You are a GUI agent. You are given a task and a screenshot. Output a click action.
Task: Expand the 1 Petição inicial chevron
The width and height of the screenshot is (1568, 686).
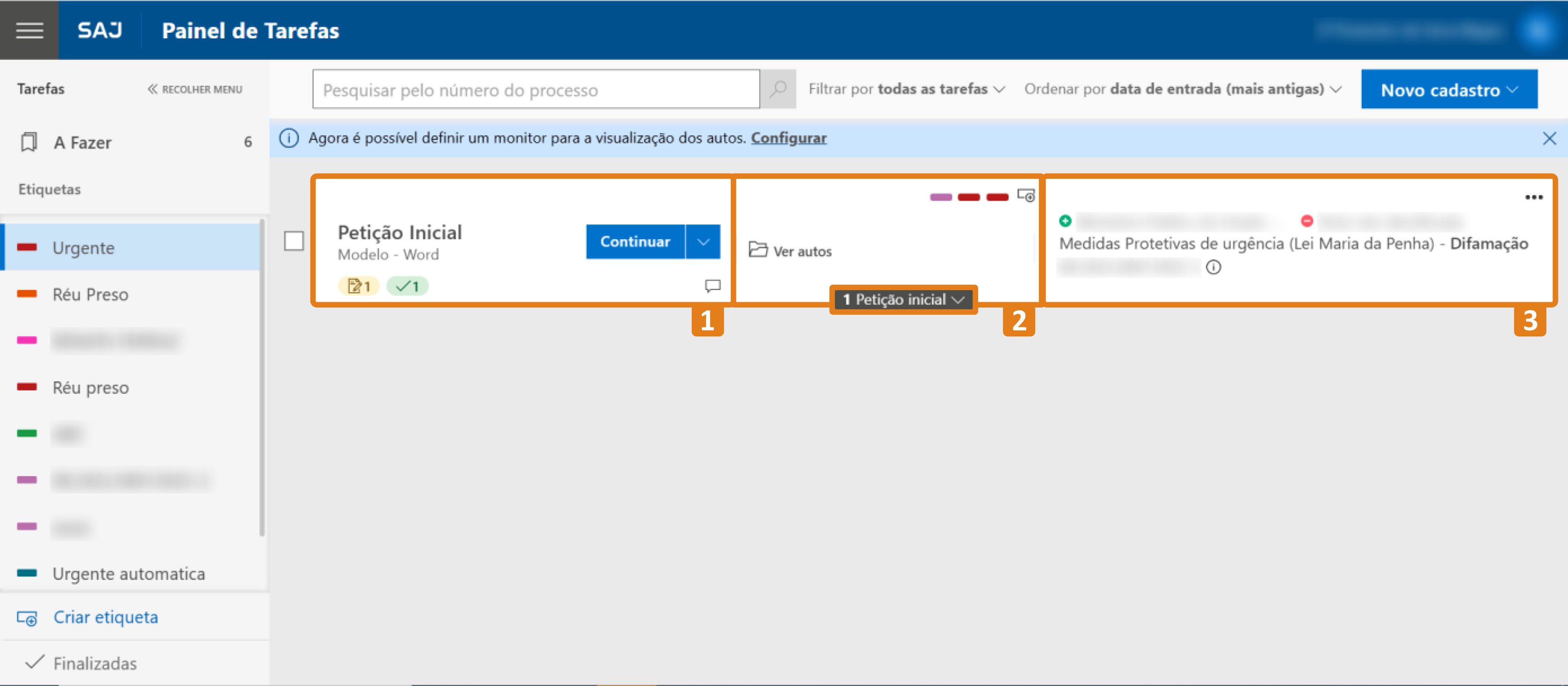[x=958, y=300]
